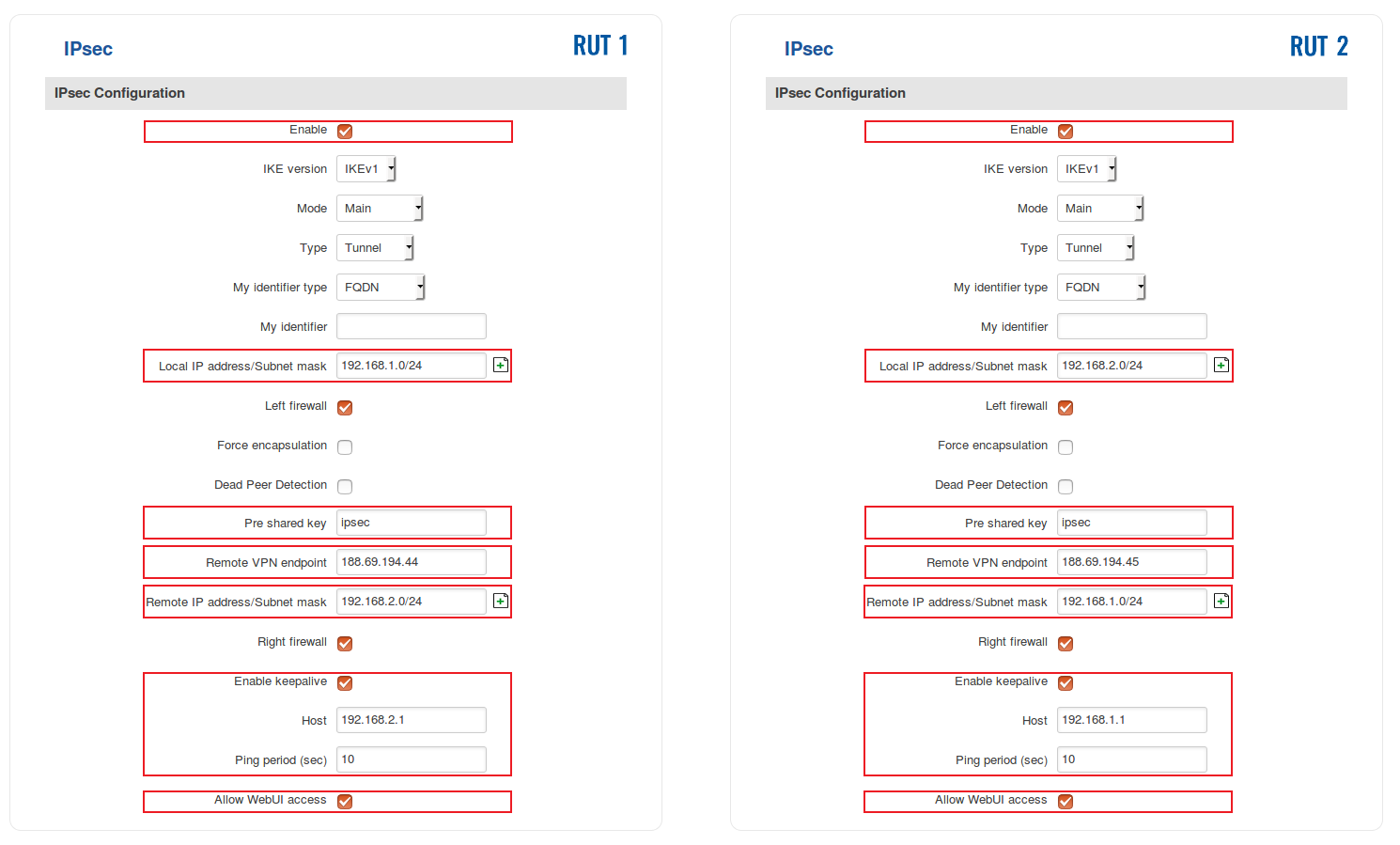Select RUT 2 My identifier text field
This screenshot has height=845, width=1400.
point(1131,326)
